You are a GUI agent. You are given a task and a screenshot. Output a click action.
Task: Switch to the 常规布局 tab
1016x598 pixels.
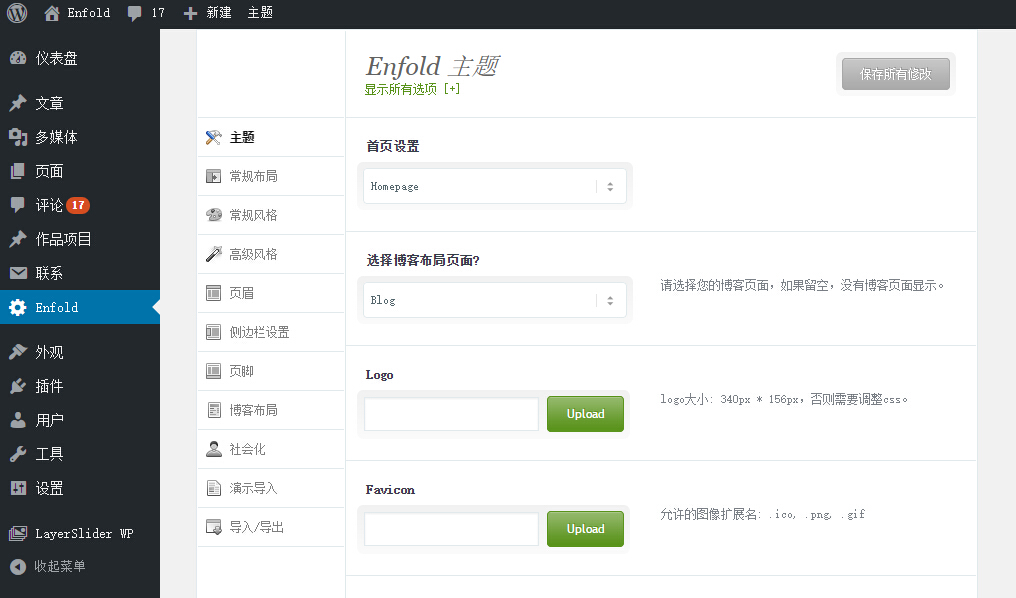[x=253, y=176]
